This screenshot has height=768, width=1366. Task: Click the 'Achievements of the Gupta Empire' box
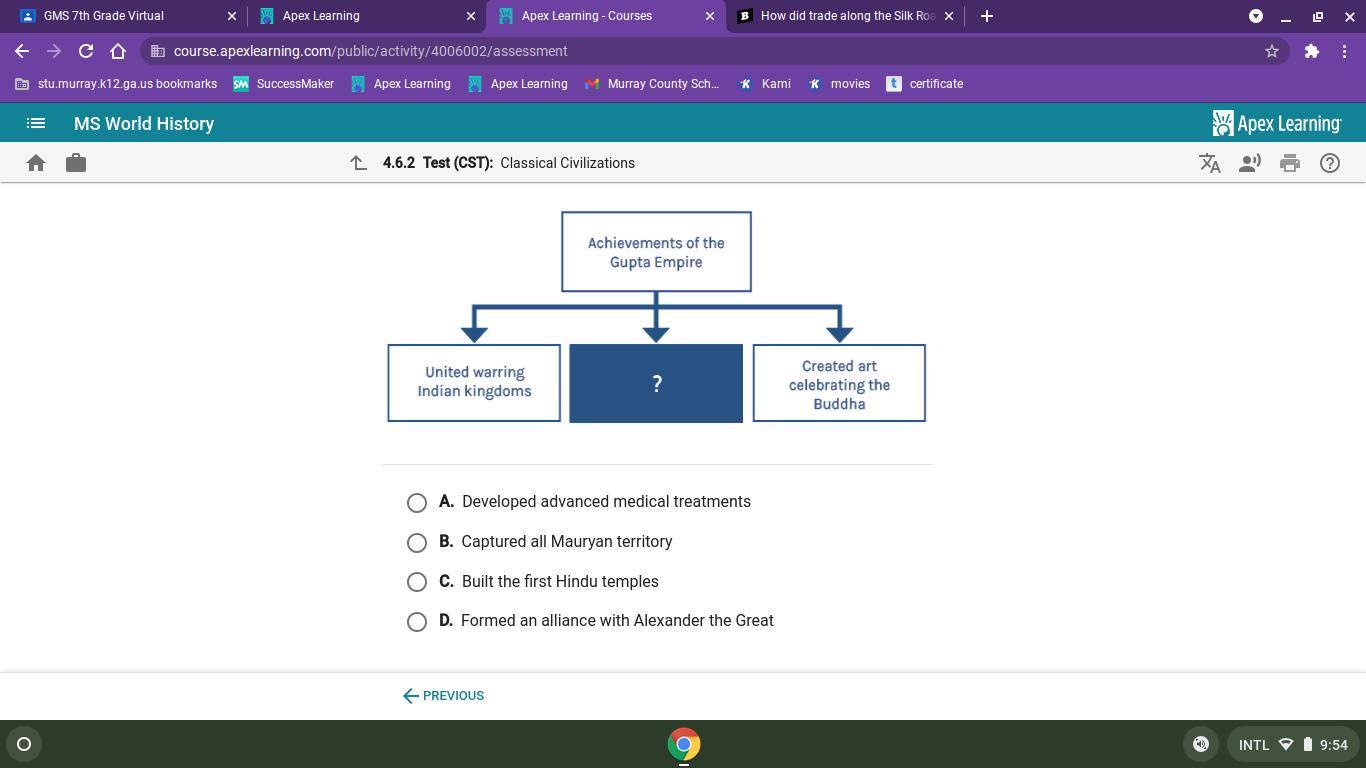coord(656,252)
